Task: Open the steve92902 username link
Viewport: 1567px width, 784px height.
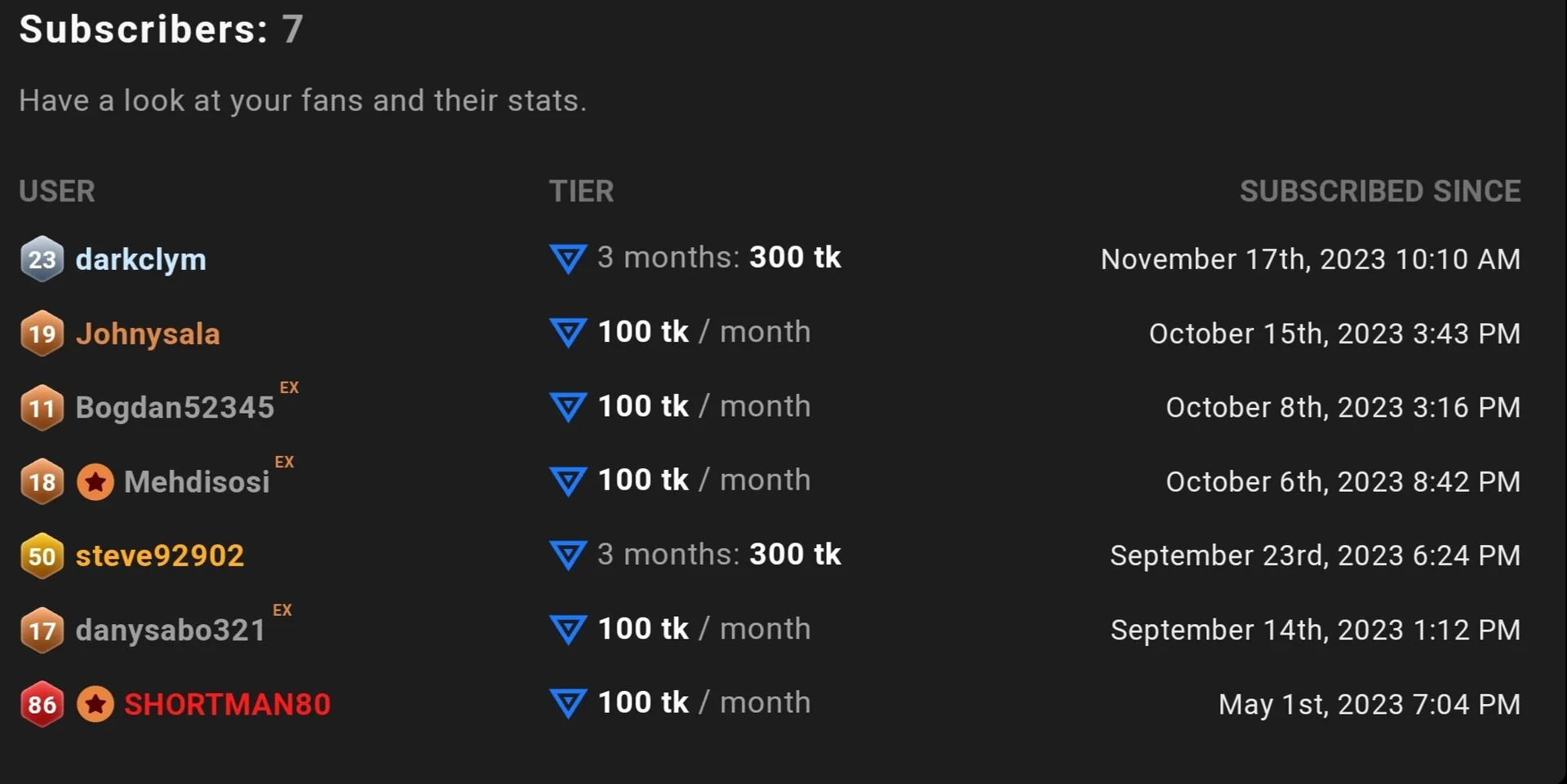Action: [x=160, y=556]
